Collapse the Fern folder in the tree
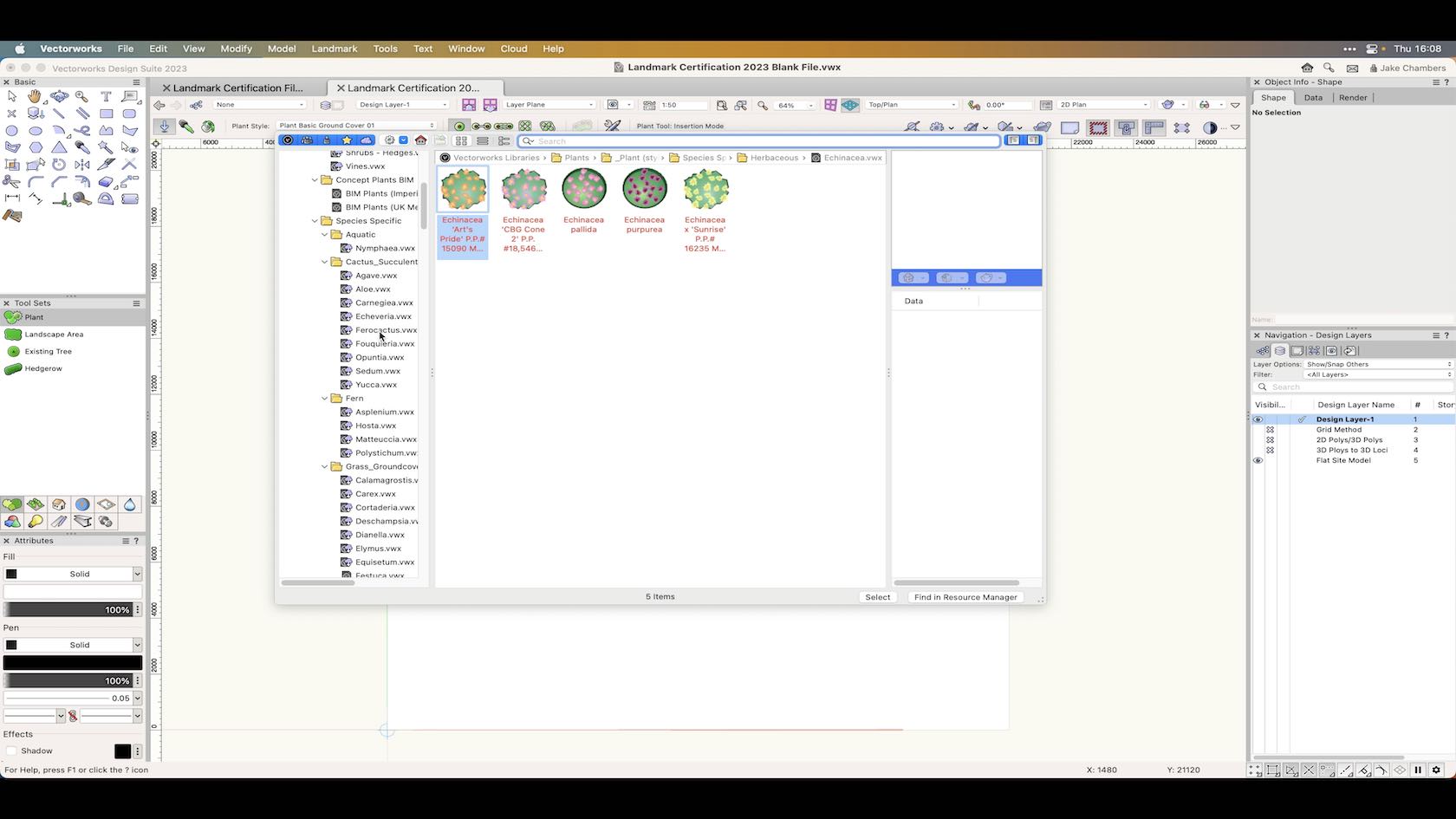This screenshot has width=1456, height=819. coord(324,398)
